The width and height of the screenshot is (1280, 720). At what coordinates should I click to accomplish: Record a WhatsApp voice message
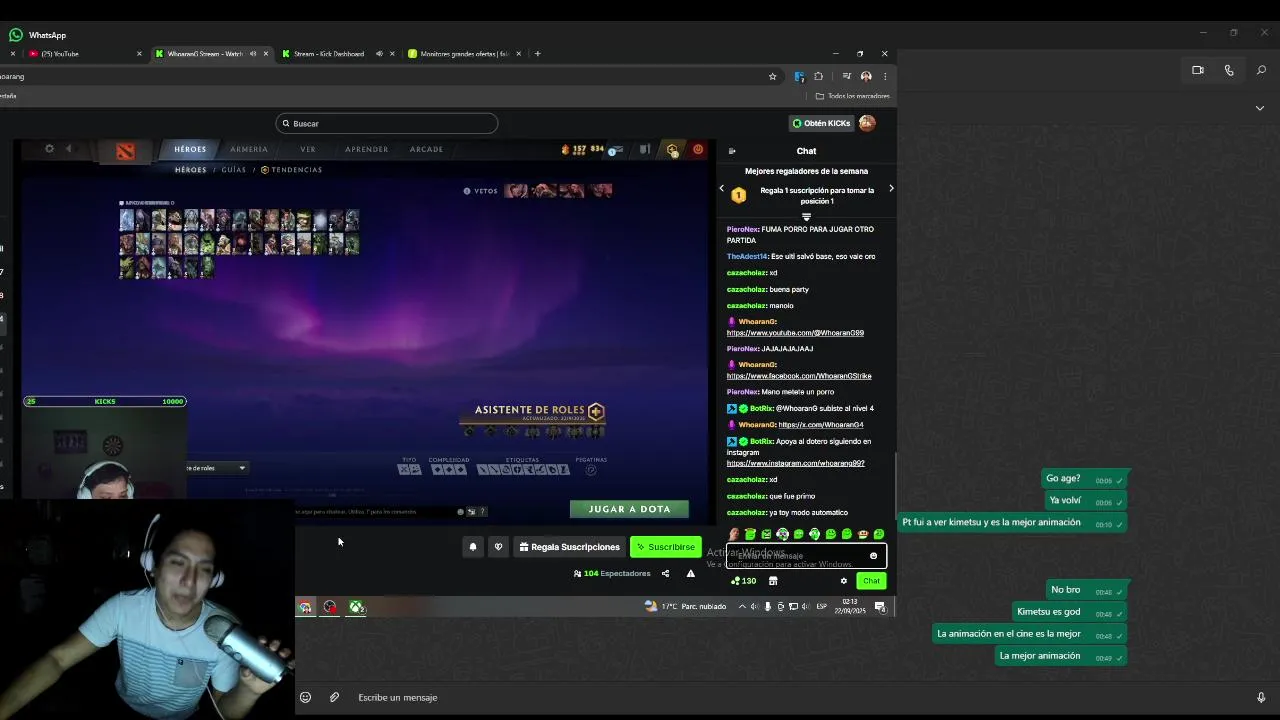(1261, 697)
